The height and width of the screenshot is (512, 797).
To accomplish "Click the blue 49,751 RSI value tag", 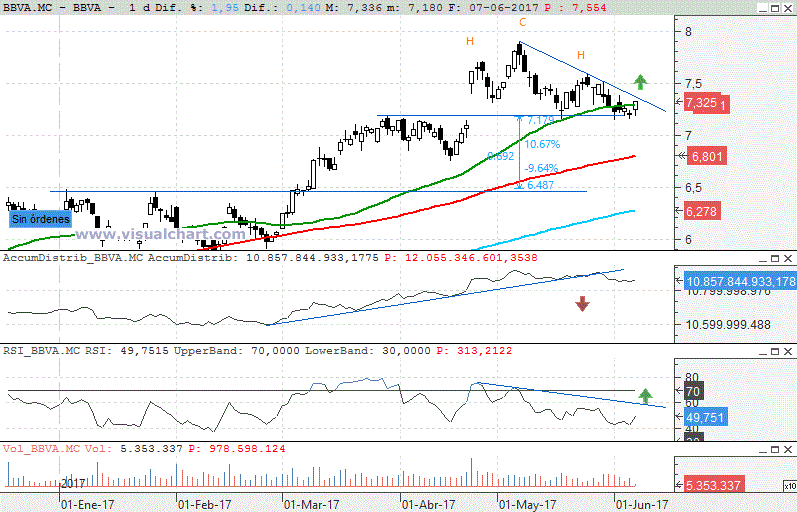I will 706,417.
